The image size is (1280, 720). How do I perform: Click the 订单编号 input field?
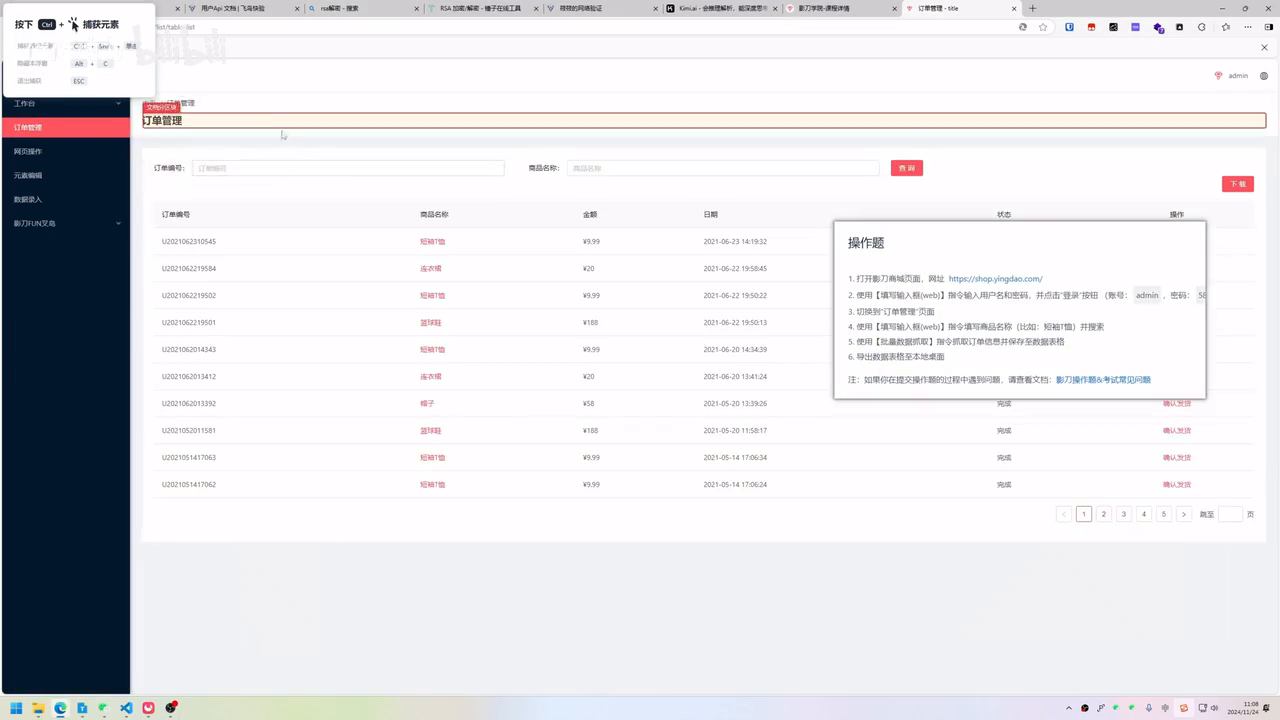click(x=348, y=168)
